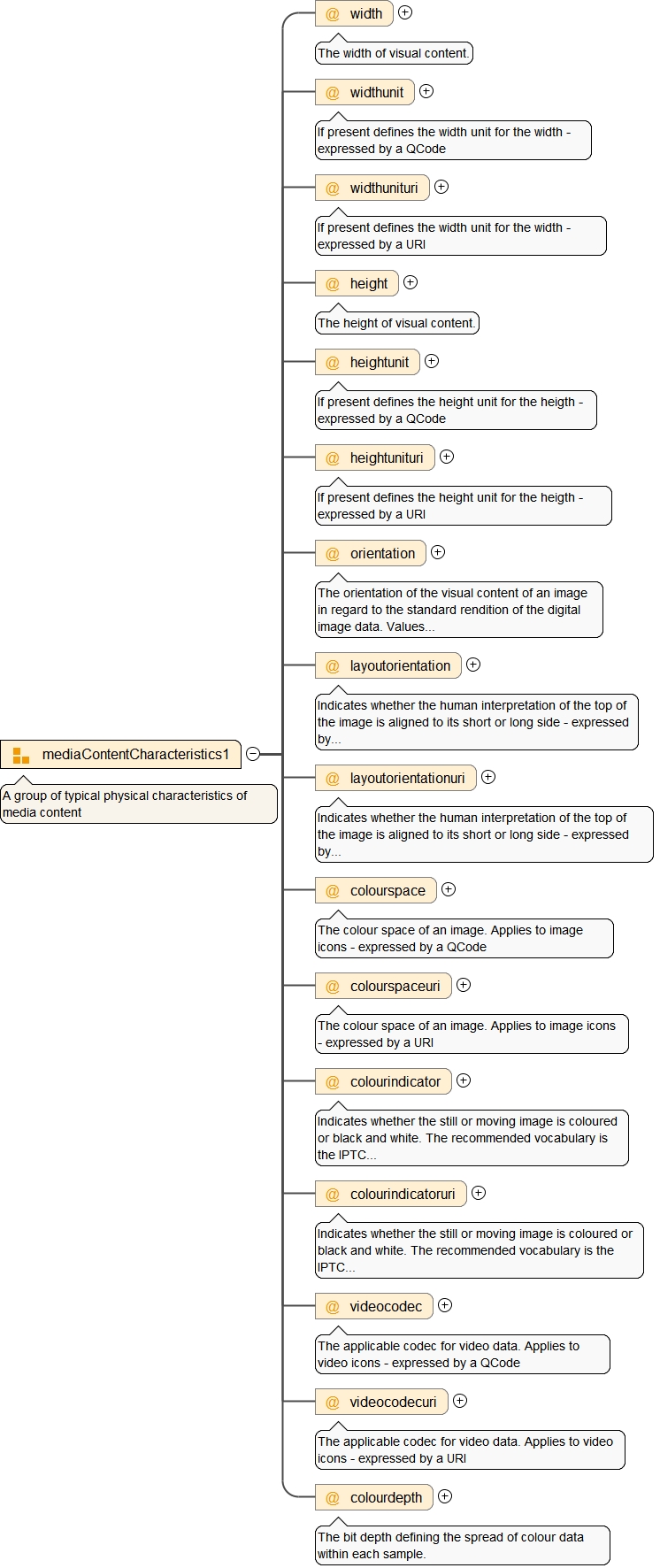Image resolution: width=660 pixels, height=1568 pixels.
Task: Click the @ icon beside heightunit
Action: pyautogui.click(x=333, y=363)
